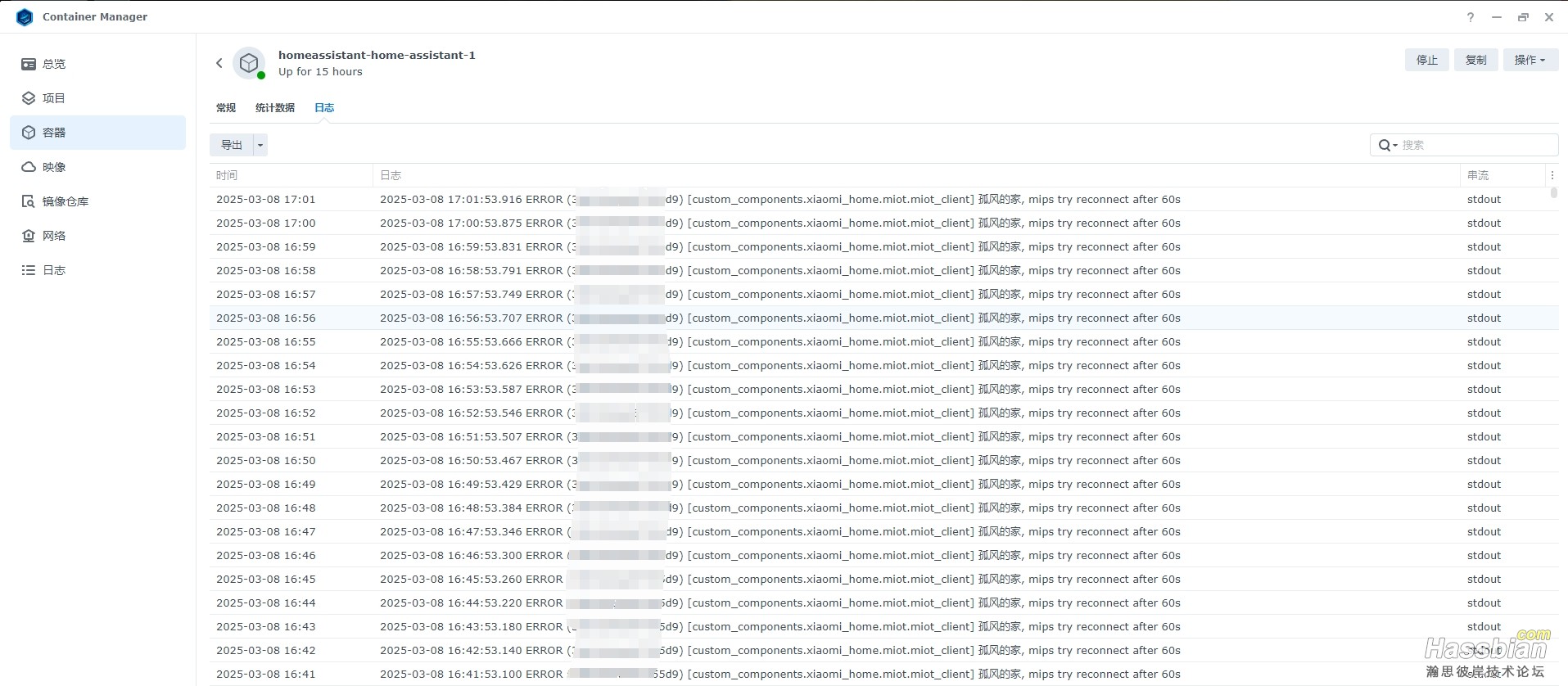Select log row at 2025-03-08 16:59
Screen dimensions: 1568x686
(883, 246)
